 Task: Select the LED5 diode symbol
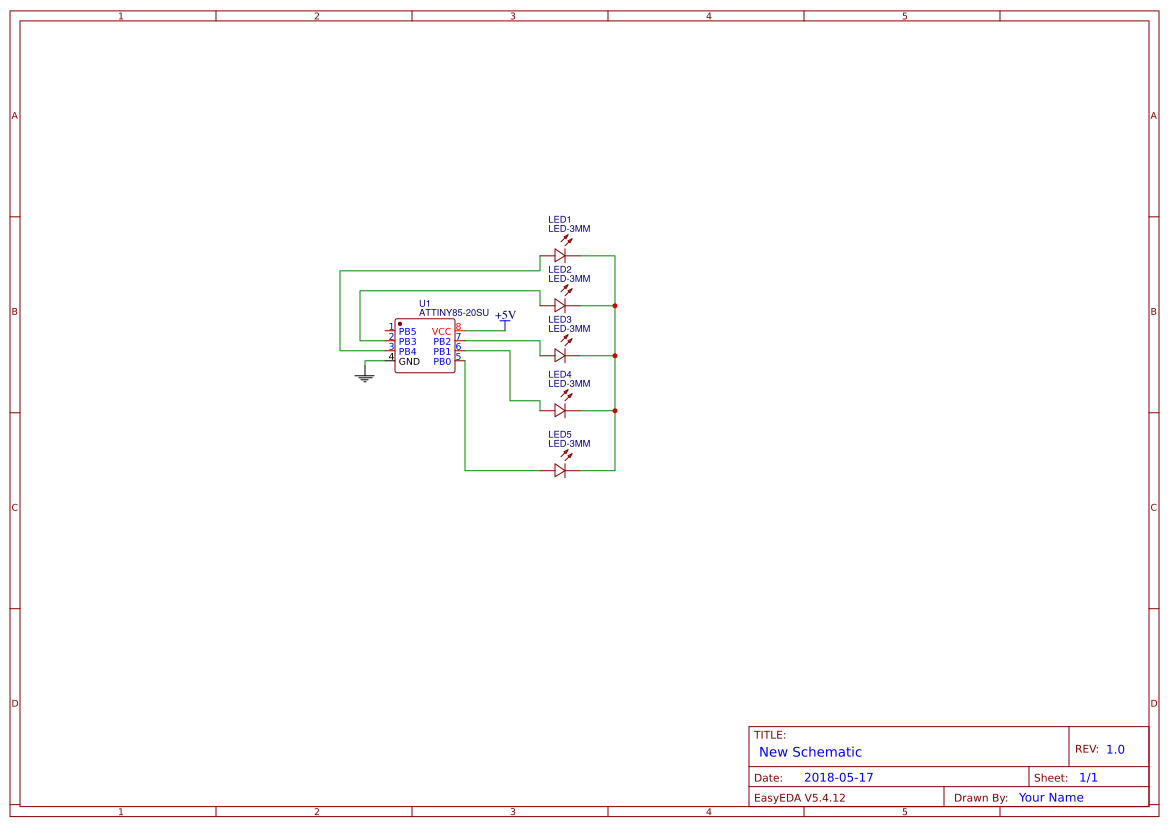pyautogui.click(x=560, y=470)
